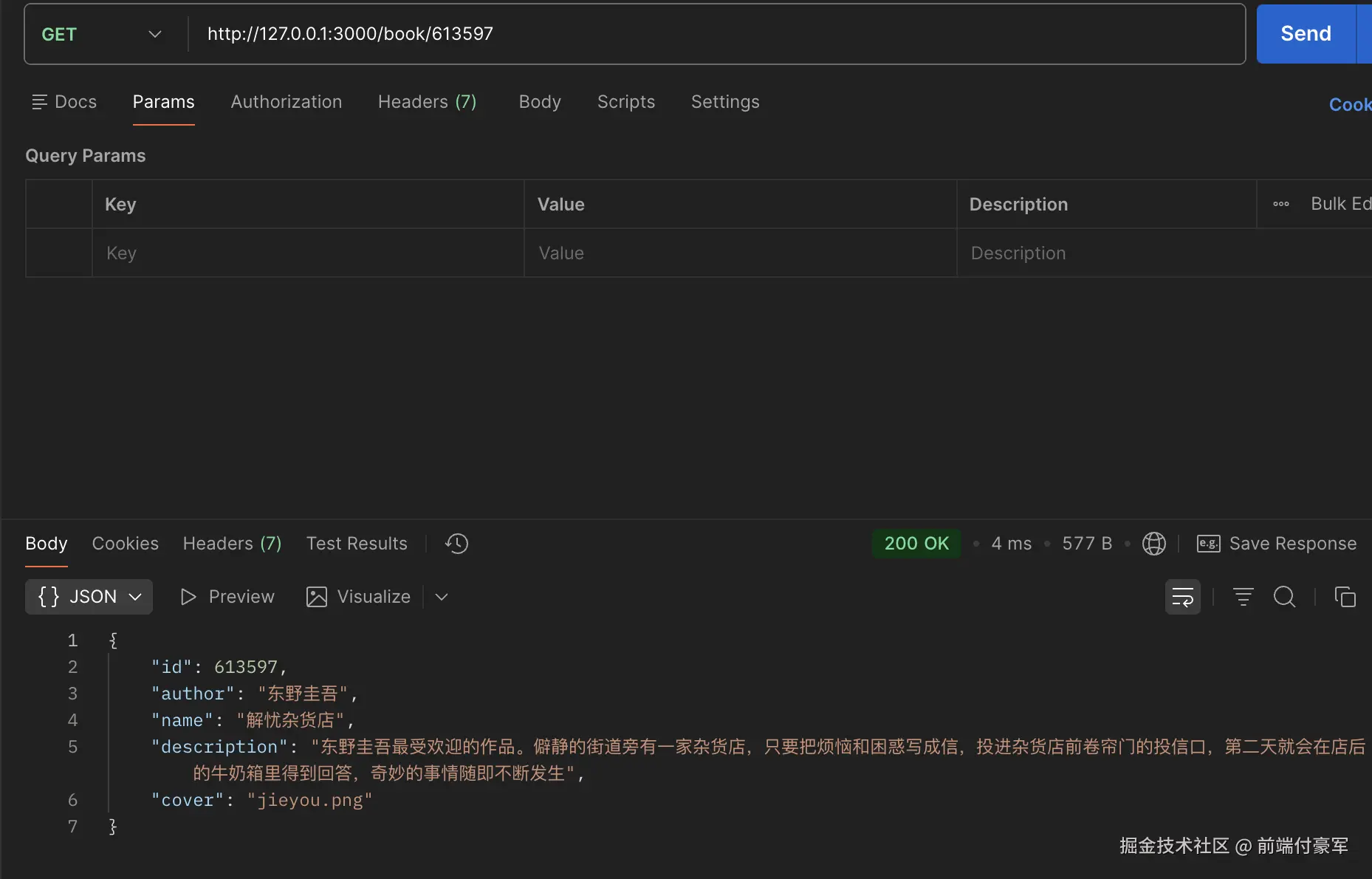
Task: Click the query param Description field
Action: 1165,253
